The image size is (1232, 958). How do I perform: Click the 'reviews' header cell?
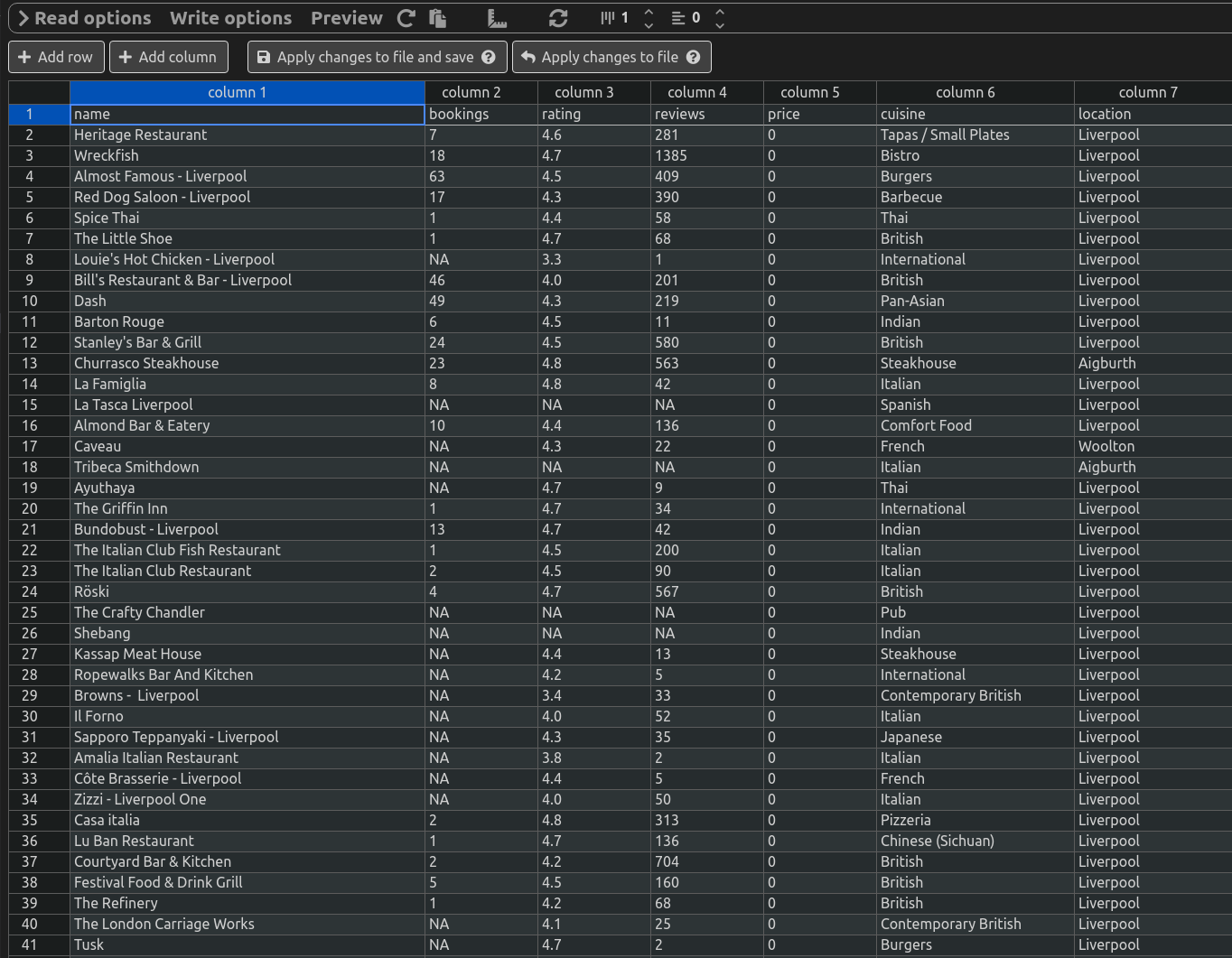pos(707,114)
